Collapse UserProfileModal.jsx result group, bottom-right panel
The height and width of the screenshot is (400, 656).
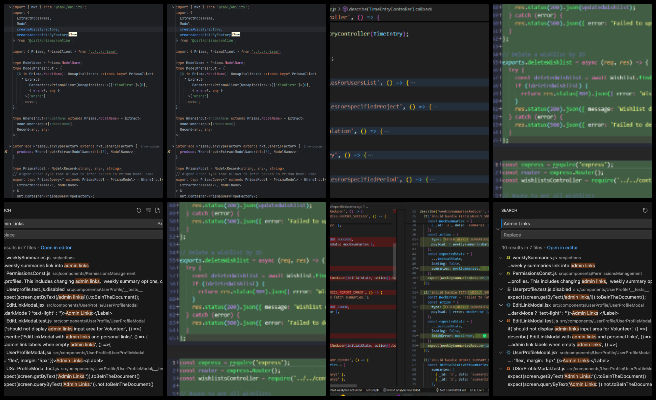click(501, 352)
